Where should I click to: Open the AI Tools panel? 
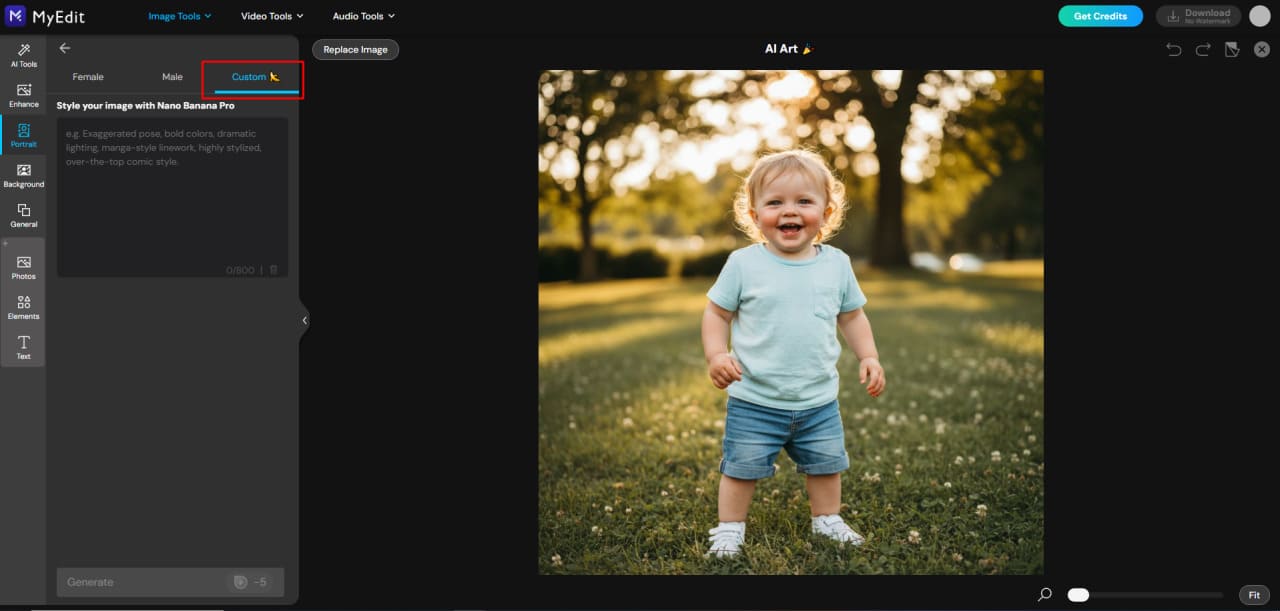coord(23,55)
